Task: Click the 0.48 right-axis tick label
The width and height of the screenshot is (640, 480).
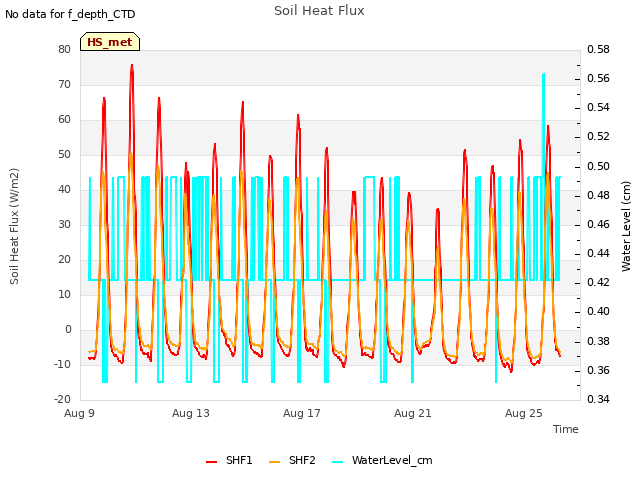Action: pos(598,196)
